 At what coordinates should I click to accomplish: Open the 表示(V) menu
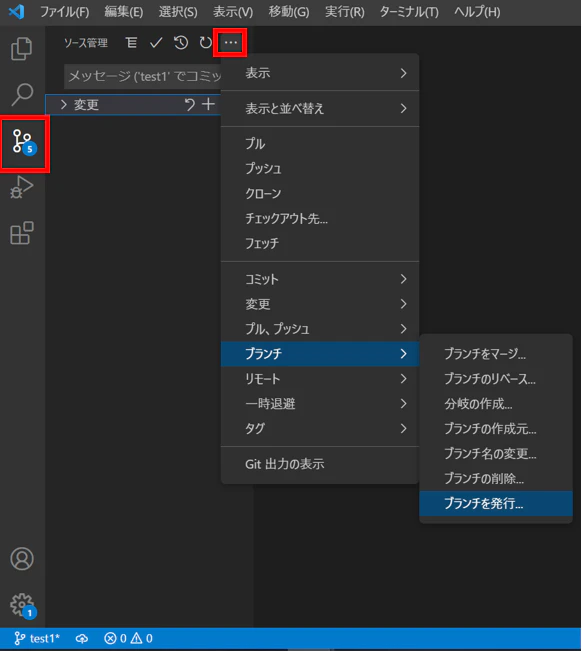[233, 12]
